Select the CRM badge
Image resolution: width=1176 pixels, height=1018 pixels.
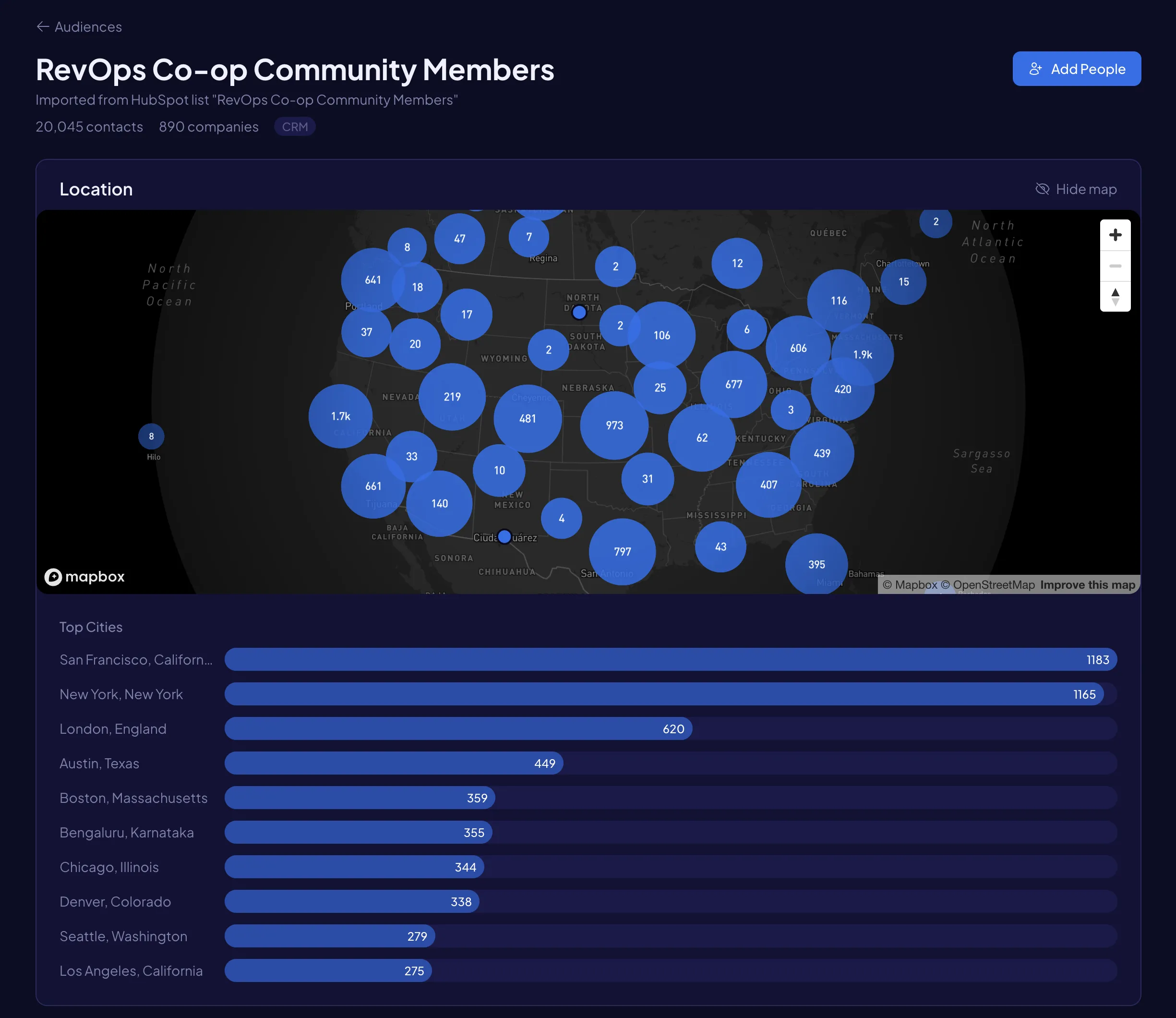click(294, 126)
